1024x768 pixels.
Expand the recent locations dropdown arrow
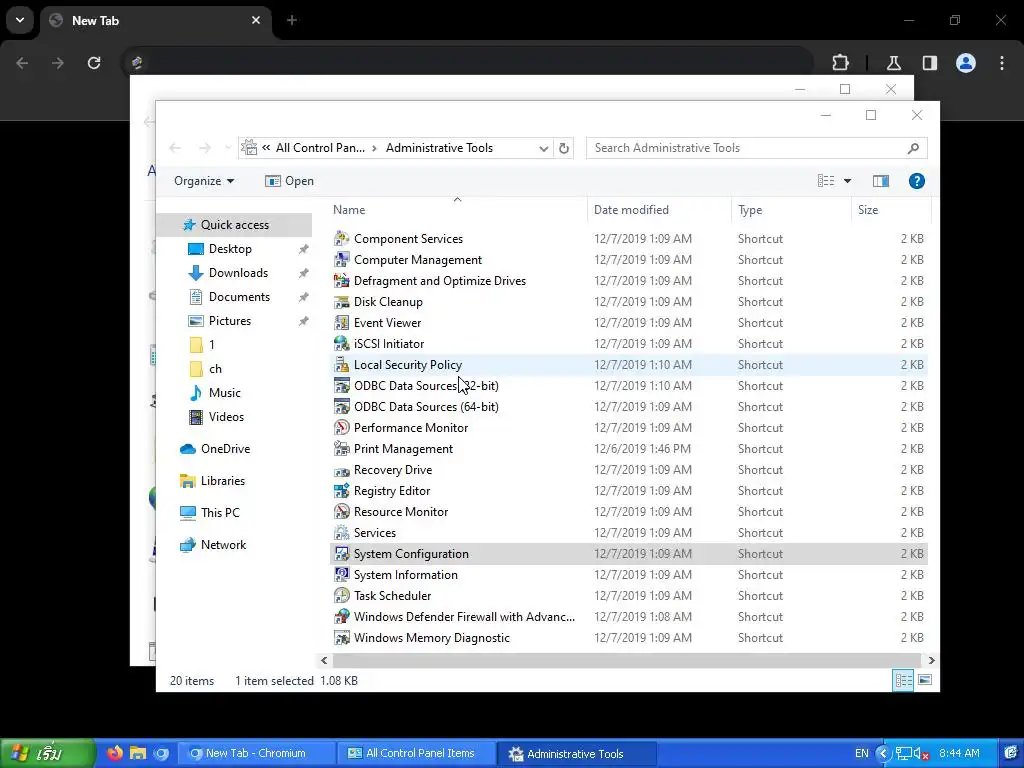227,148
